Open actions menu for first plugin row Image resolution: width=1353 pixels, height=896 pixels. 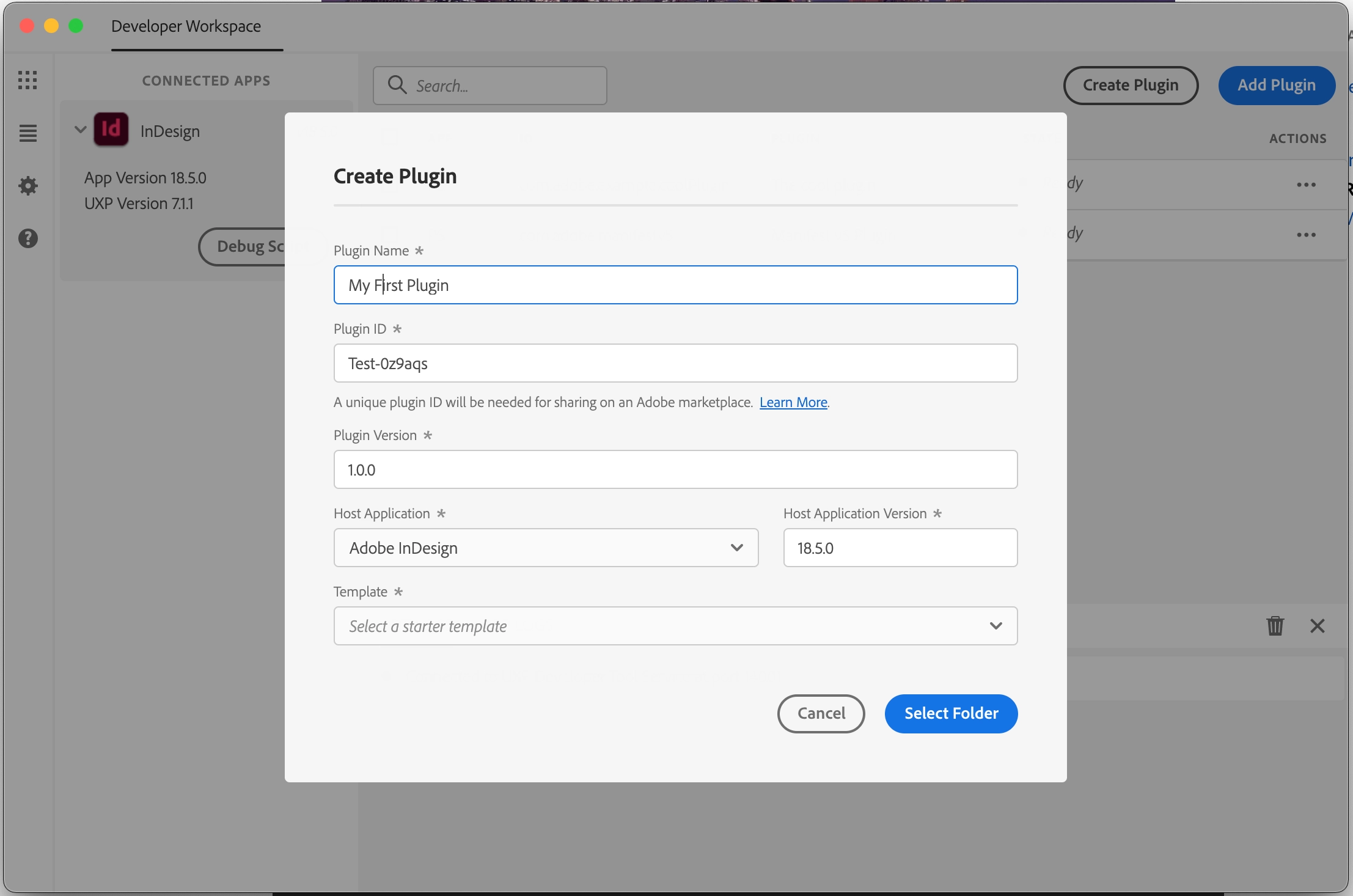[1306, 185]
